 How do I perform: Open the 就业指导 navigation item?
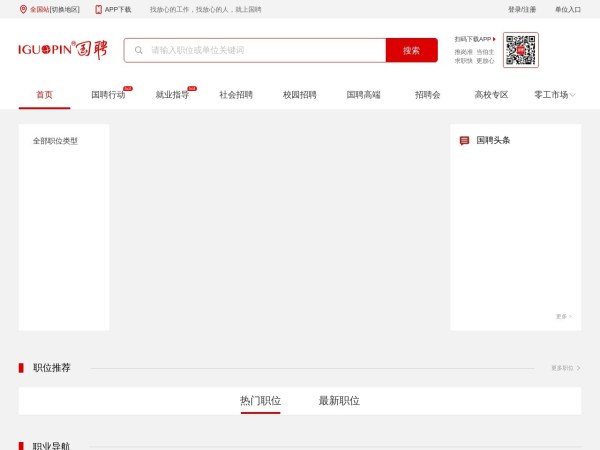click(x=172, y=95)
